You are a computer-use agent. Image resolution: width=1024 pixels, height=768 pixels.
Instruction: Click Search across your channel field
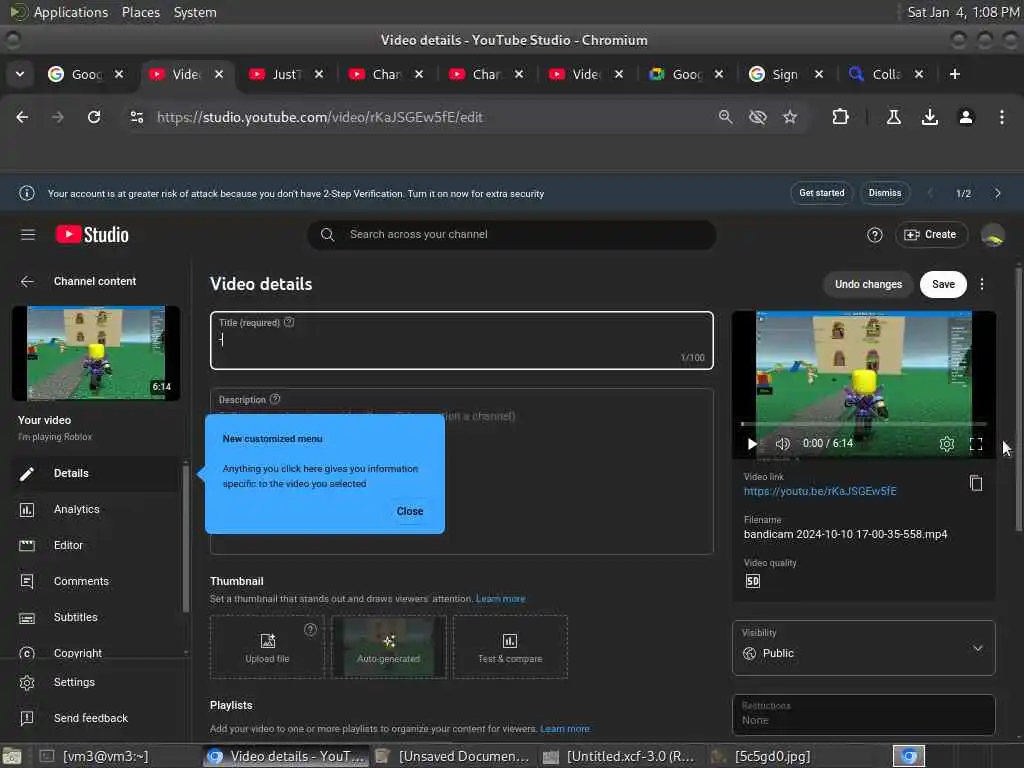[x=511, y=234]
